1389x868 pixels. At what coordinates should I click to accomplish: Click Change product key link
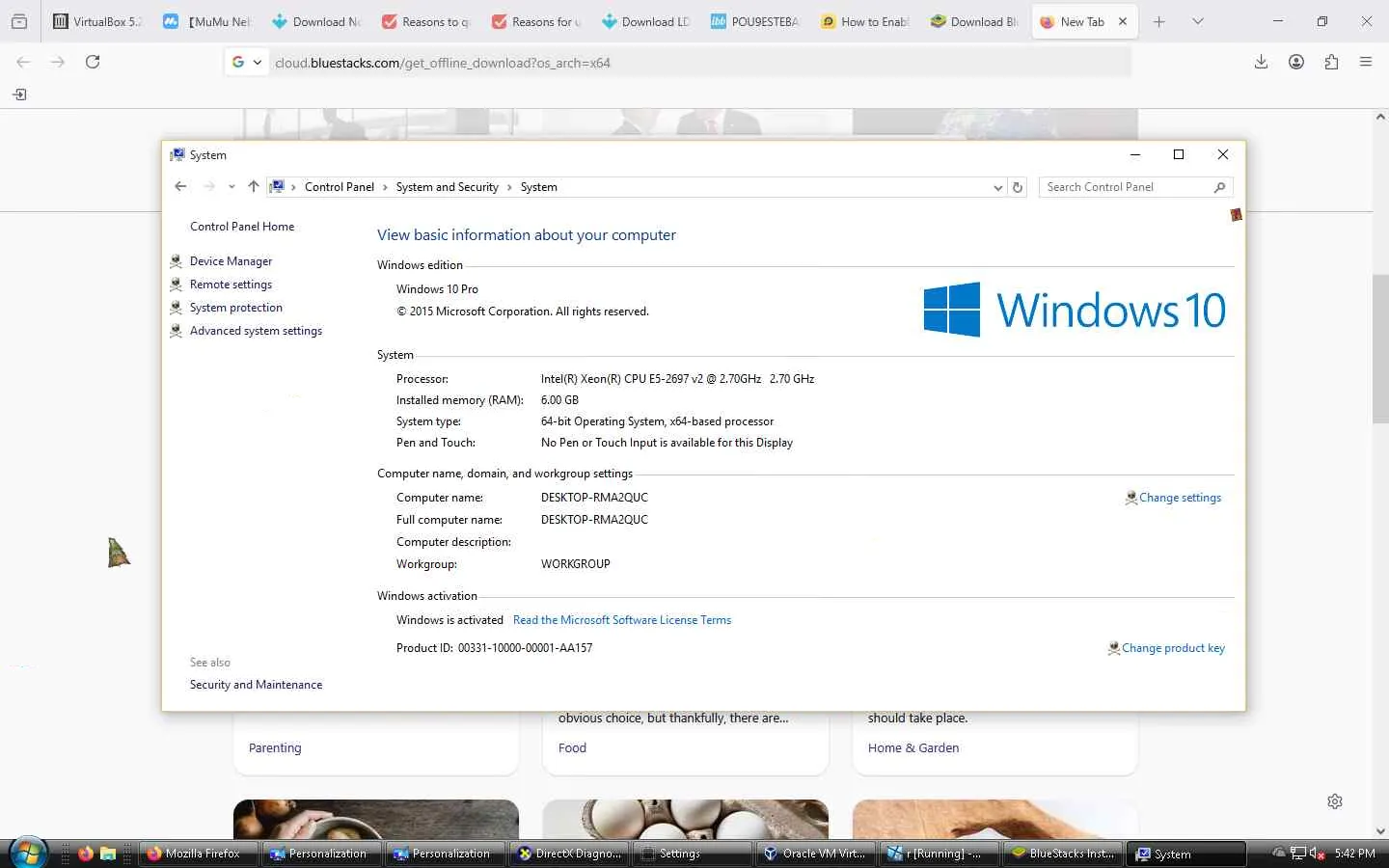(x=1173, y=648)
